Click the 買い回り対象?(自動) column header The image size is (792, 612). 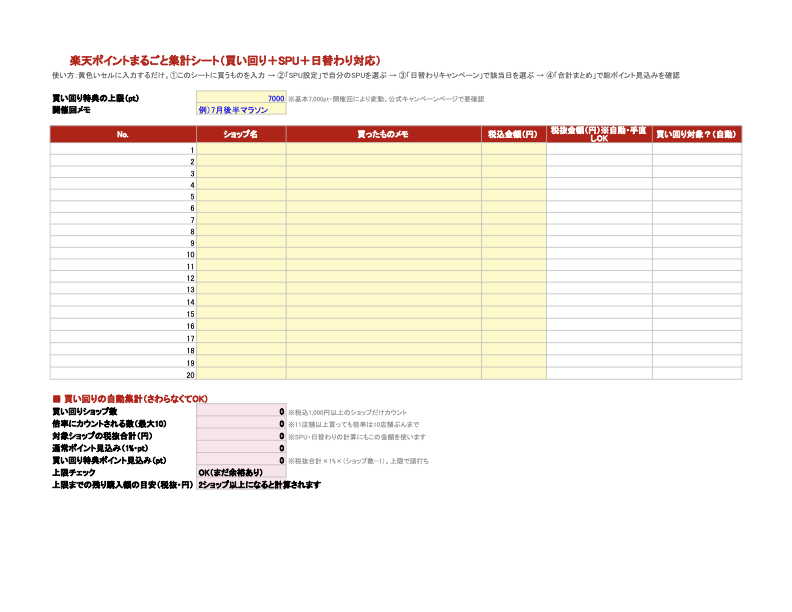point(697,134)
